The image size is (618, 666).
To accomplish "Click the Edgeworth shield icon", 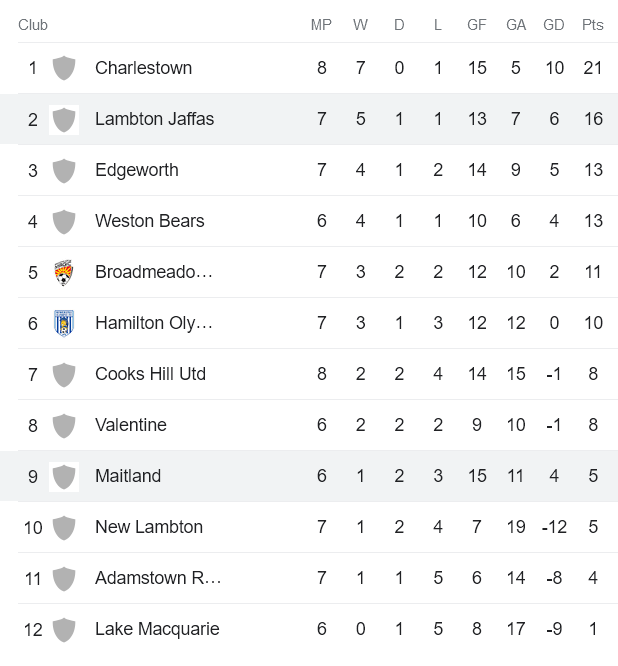I will click(64, 170).
